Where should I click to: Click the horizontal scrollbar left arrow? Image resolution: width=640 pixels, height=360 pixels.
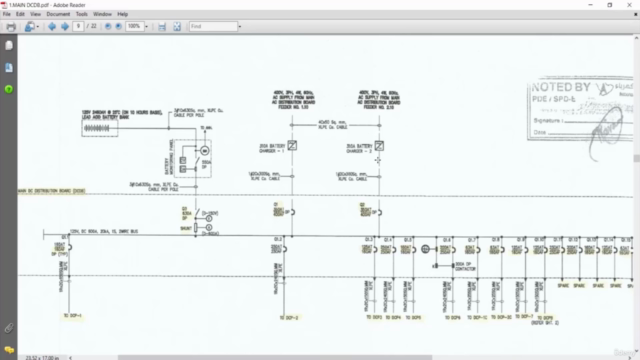tap(70, 358)
